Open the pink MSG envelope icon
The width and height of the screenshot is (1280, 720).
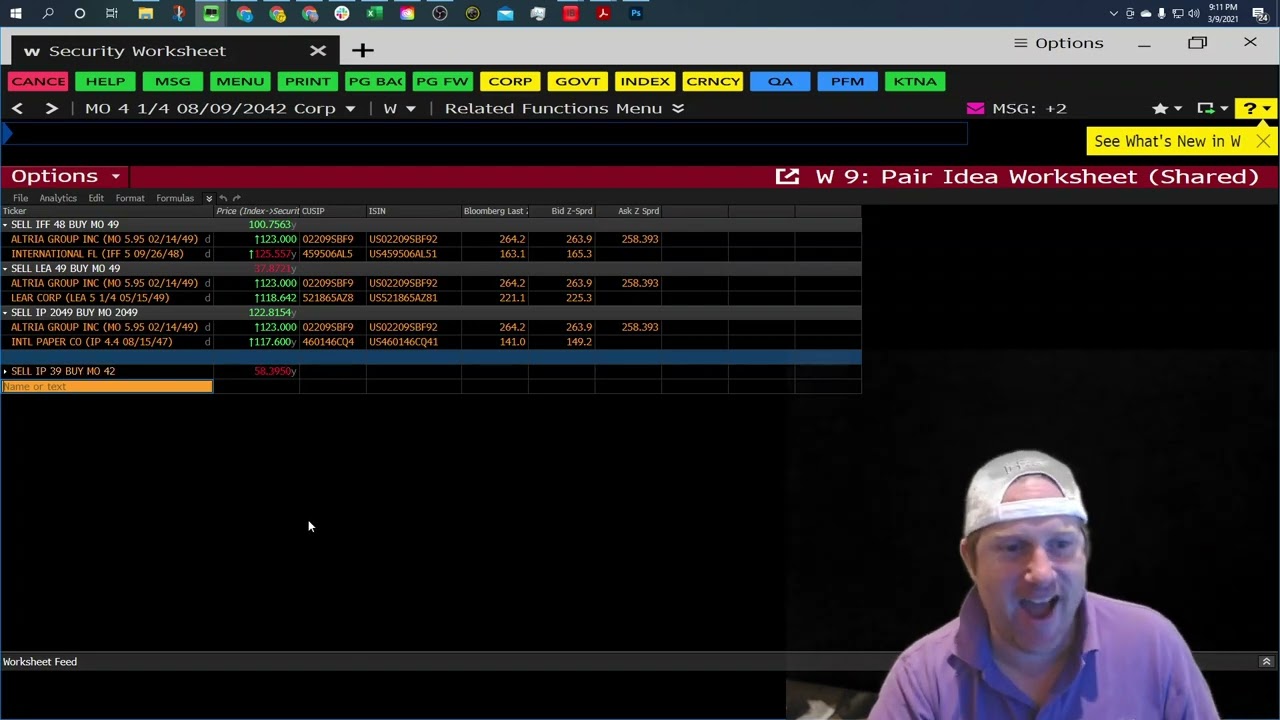[975, 108]
